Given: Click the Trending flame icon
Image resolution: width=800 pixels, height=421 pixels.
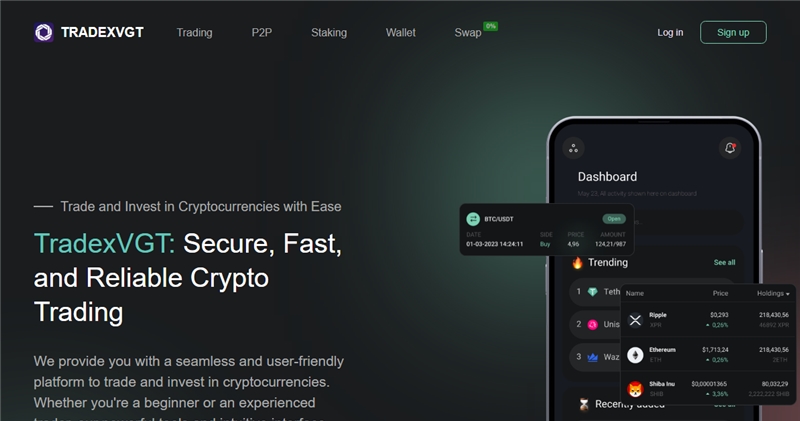Looking at the screenshot, I should pos(578,262).
